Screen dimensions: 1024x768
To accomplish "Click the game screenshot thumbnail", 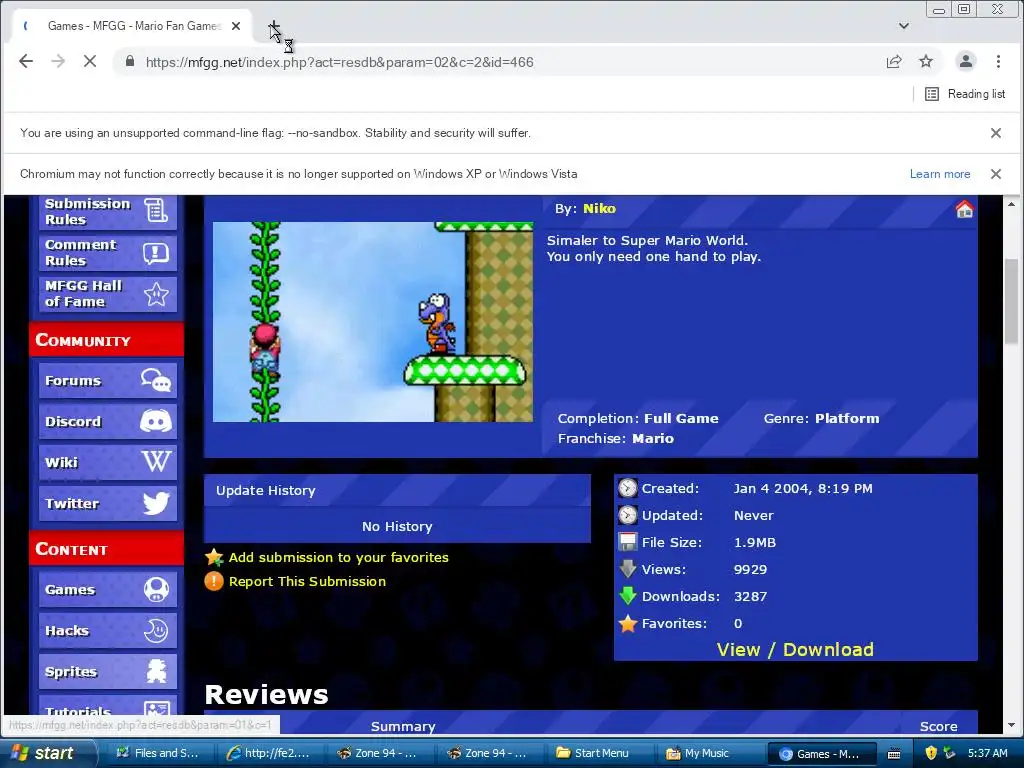I will tap(373, 322).
